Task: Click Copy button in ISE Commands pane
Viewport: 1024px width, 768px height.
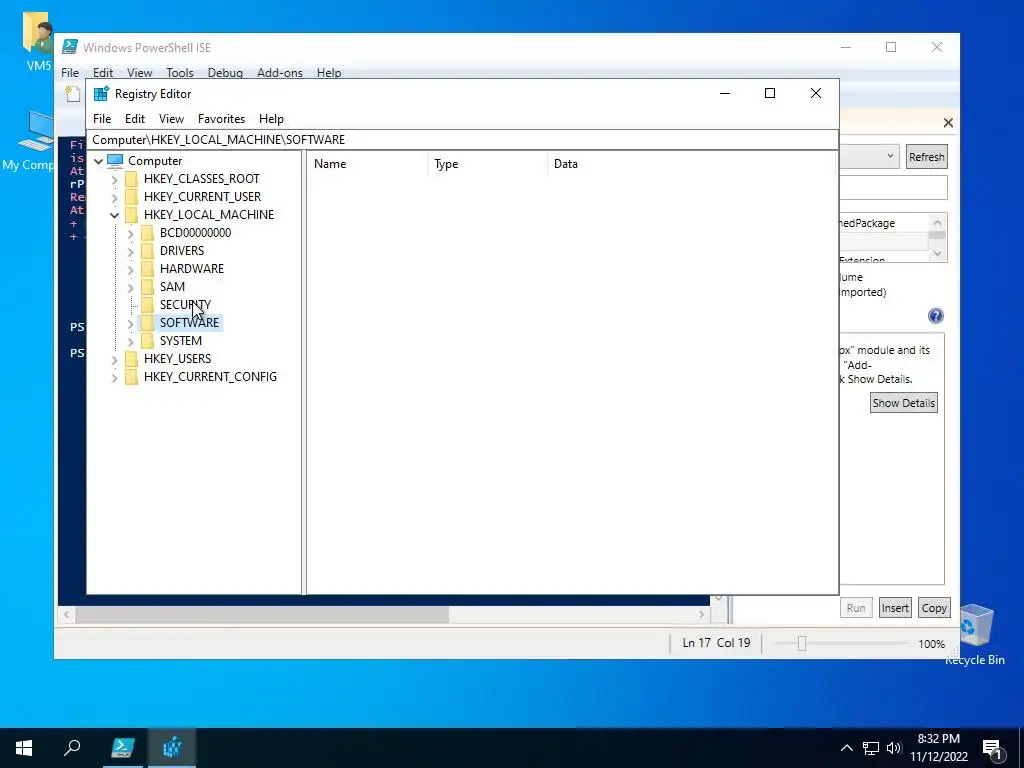Action: pos(934,608)
